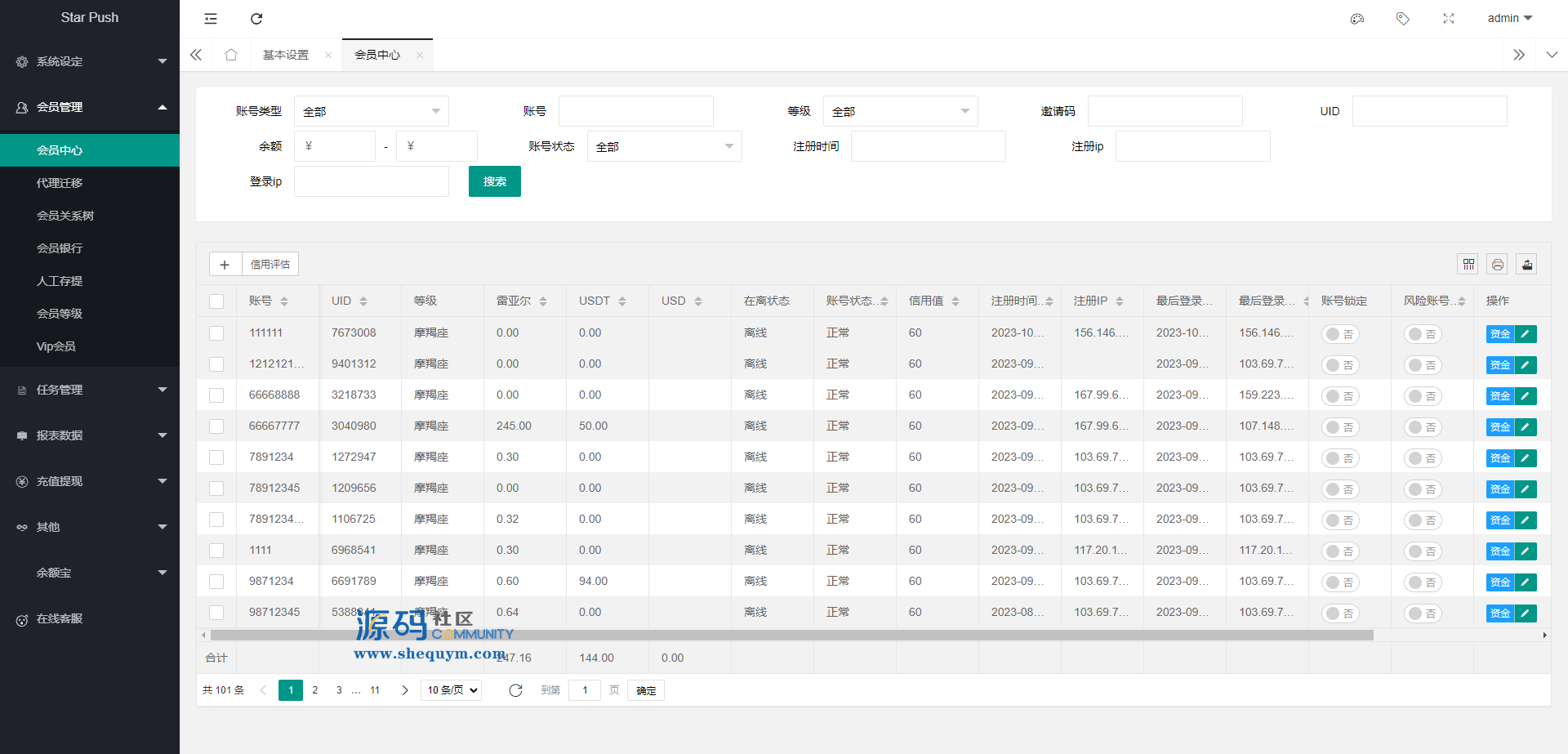
Task: Open the 账号类型 dropdown
Action: (372, 111)
